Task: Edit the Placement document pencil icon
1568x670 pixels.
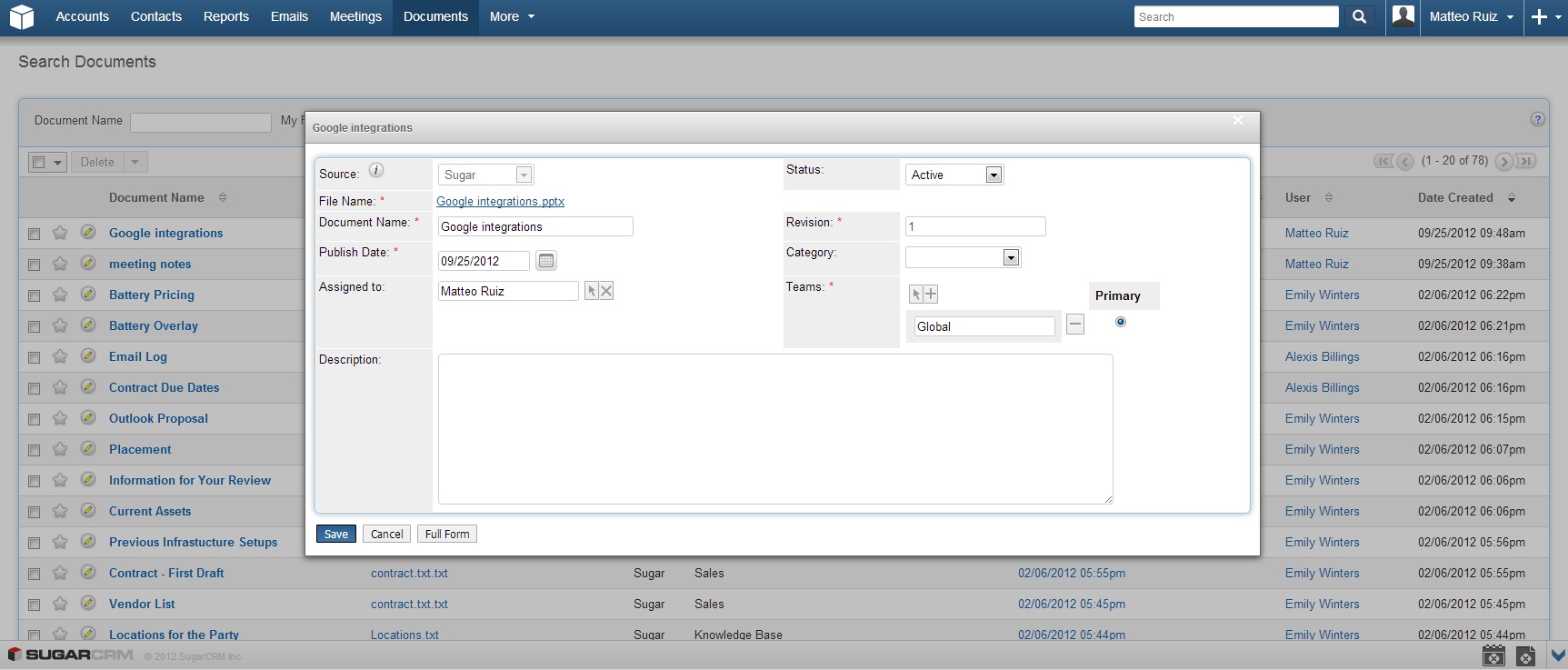Action: tap(88, 448)
